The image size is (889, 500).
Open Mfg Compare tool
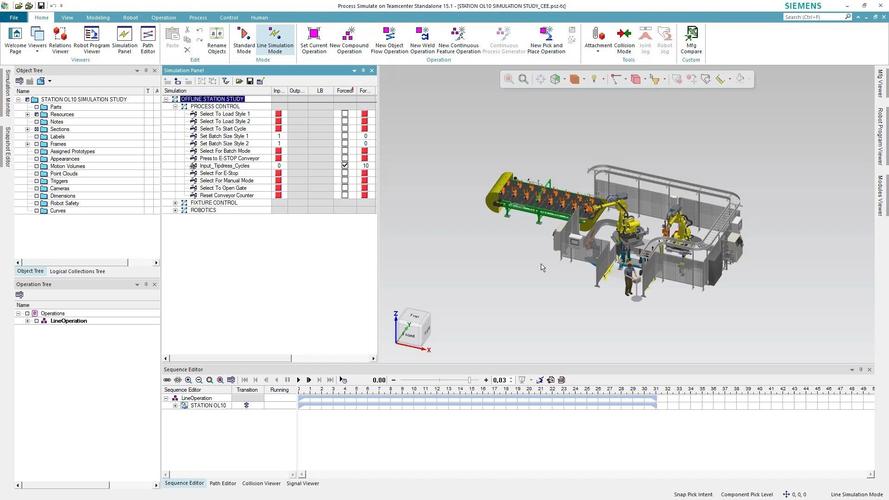(691, 40)
